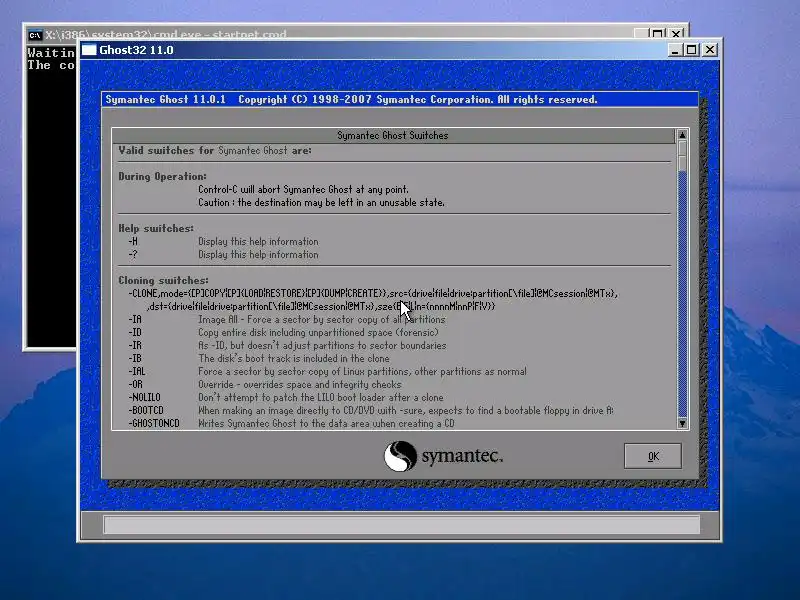The width and height of the screenshot is (800, 600).
Task: Maximize the cmd.exe startnet window
Action: click(658, 34)
